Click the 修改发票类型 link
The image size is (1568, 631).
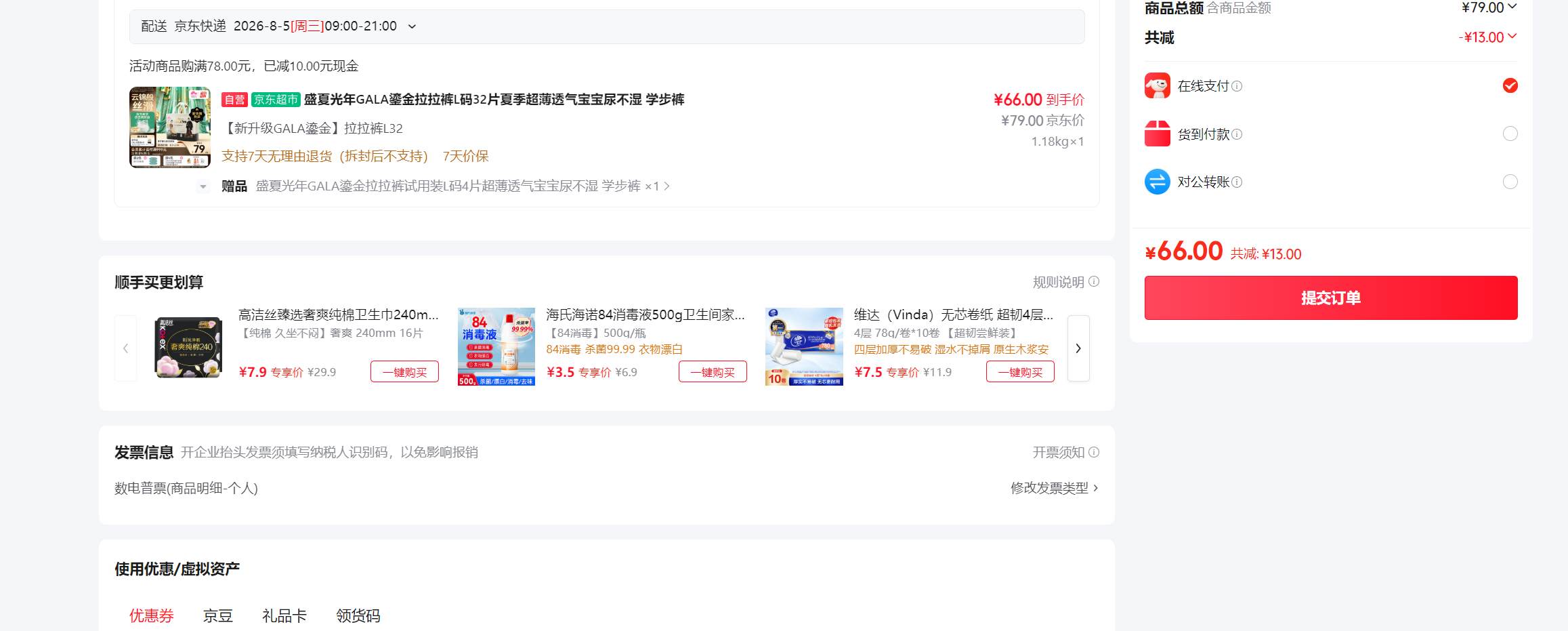(1050, 488)
